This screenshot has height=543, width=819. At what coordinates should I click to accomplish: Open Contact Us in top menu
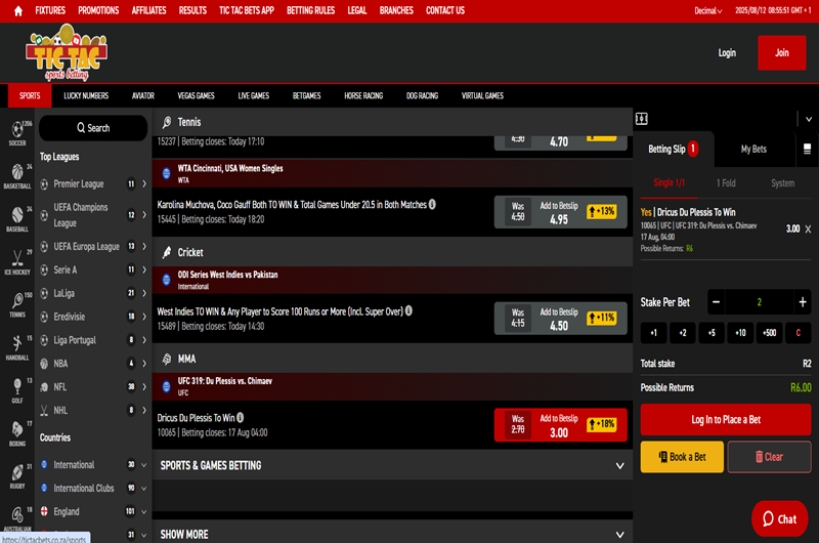(445, 10)
